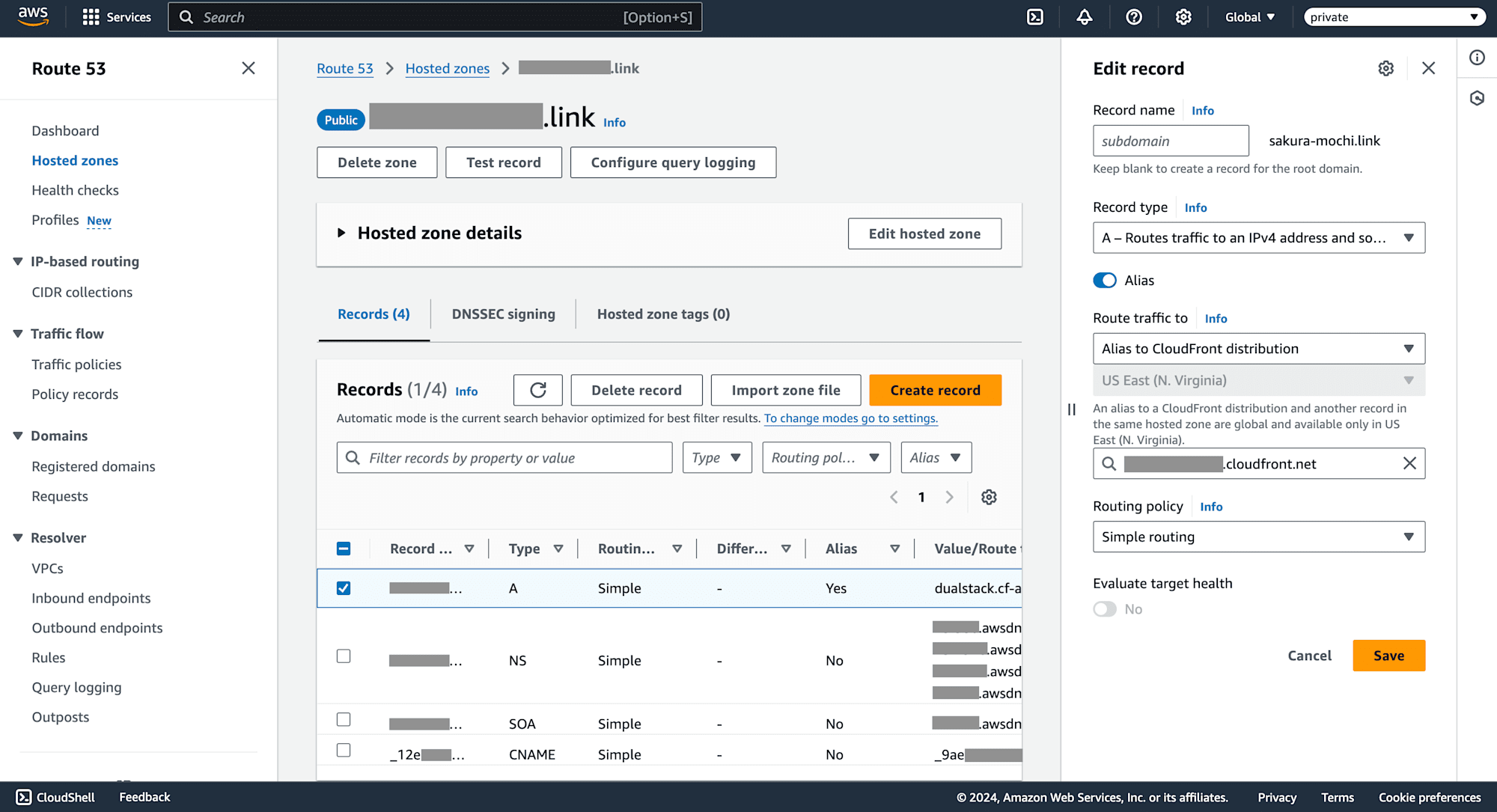Click the notifications bell icon
Image resolution: width=1497 pixels, height=812 pixels.
[x=1085, y=17]
